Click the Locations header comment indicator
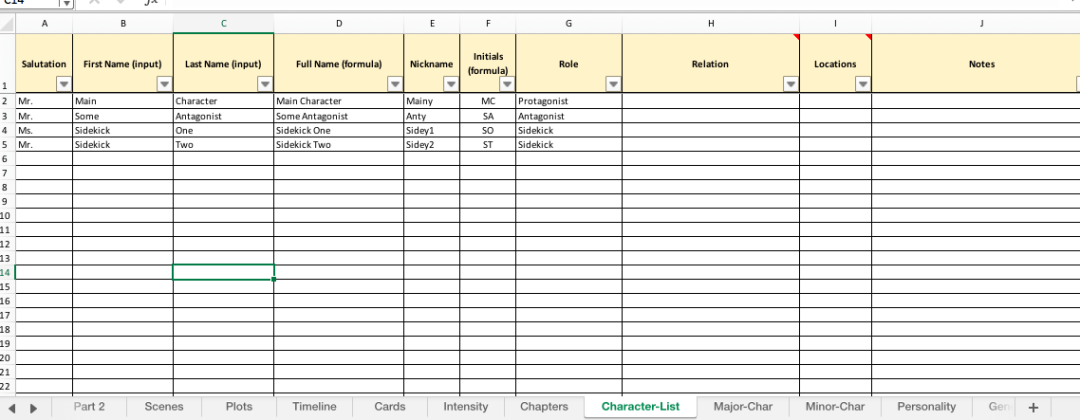The height and width of the screenshot is (420, 1080). tap(868, 36)
